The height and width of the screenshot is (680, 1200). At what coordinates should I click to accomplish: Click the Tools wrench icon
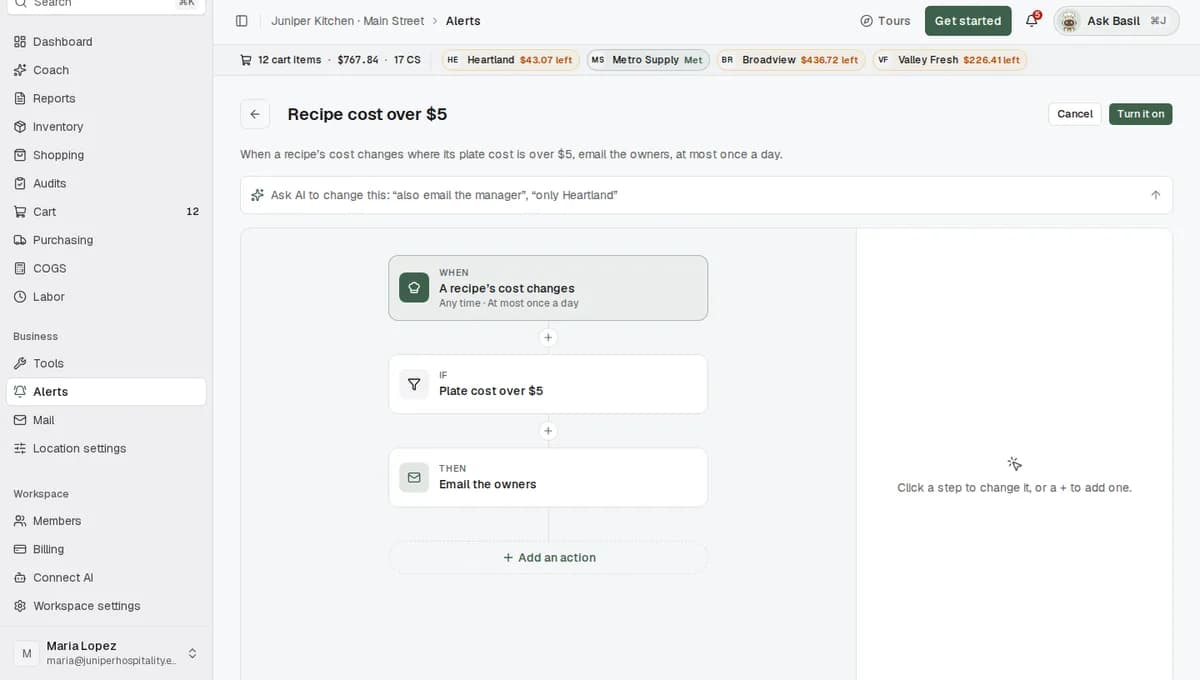coord(20,363)
